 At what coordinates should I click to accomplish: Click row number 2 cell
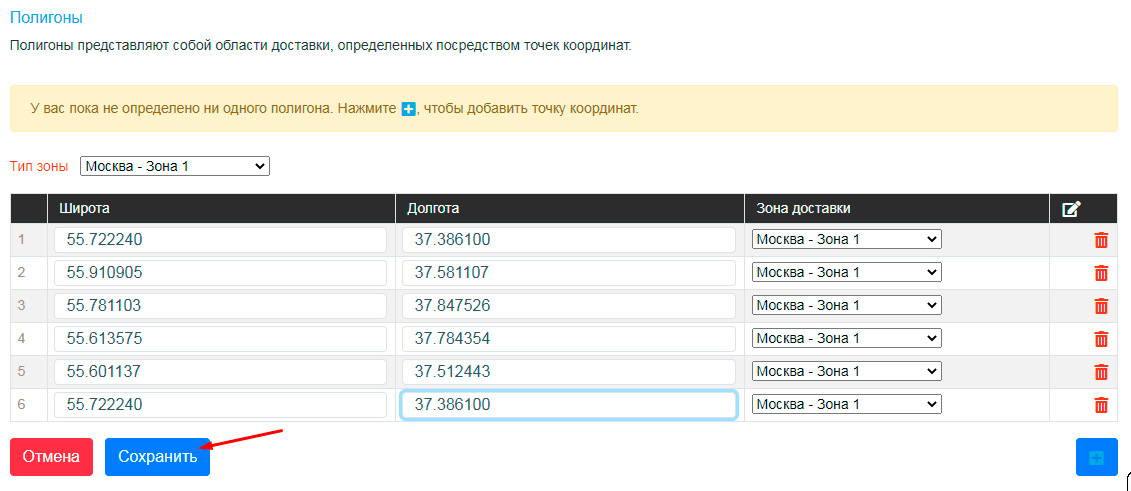click(29, 273)
